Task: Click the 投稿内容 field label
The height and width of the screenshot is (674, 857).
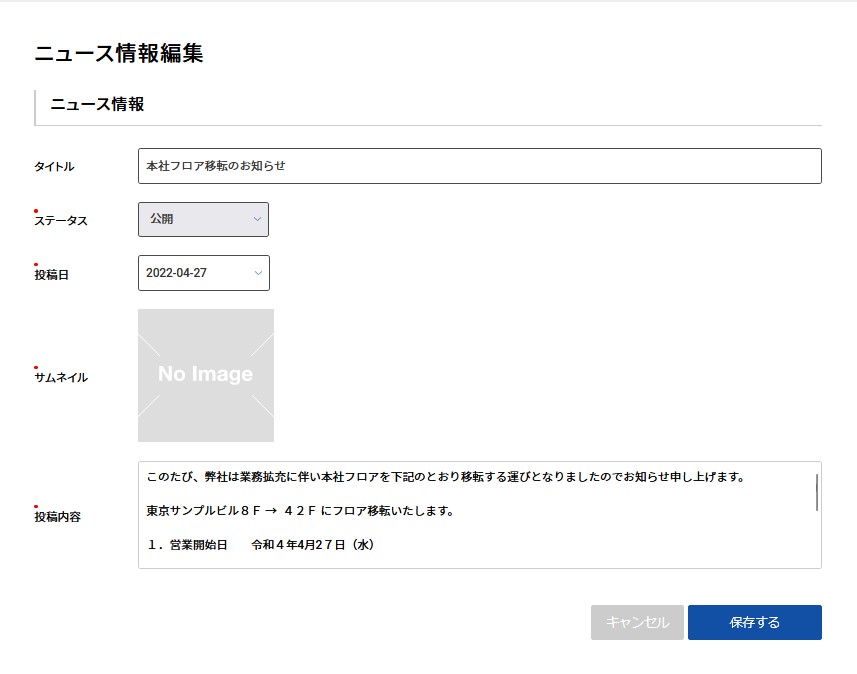Action: (x=58, y=517)
